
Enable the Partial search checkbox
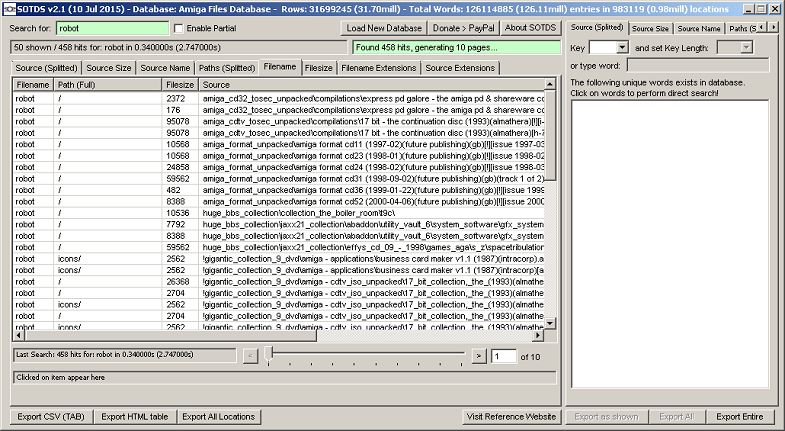tap(179, 28)
